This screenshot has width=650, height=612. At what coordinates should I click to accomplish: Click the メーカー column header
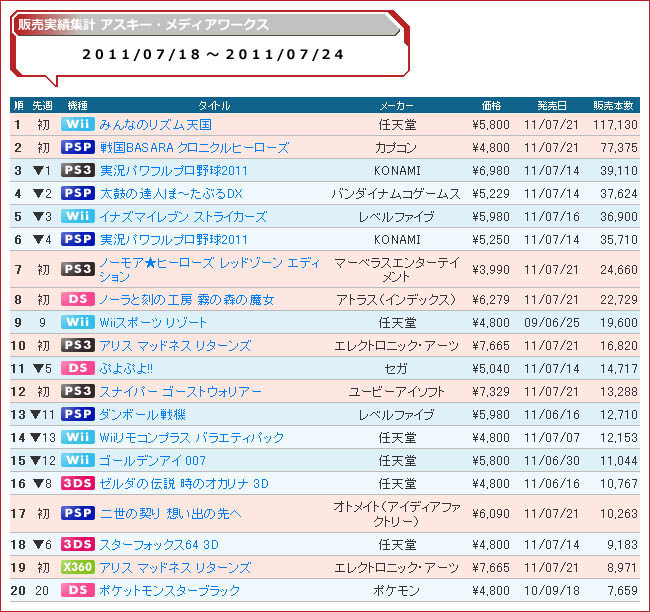point(397,105)
